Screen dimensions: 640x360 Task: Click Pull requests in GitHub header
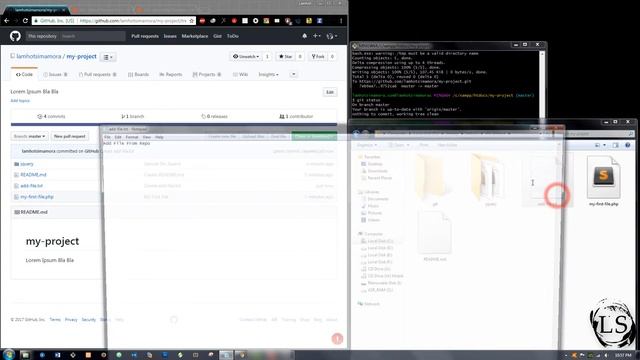[x=145, y=36]
